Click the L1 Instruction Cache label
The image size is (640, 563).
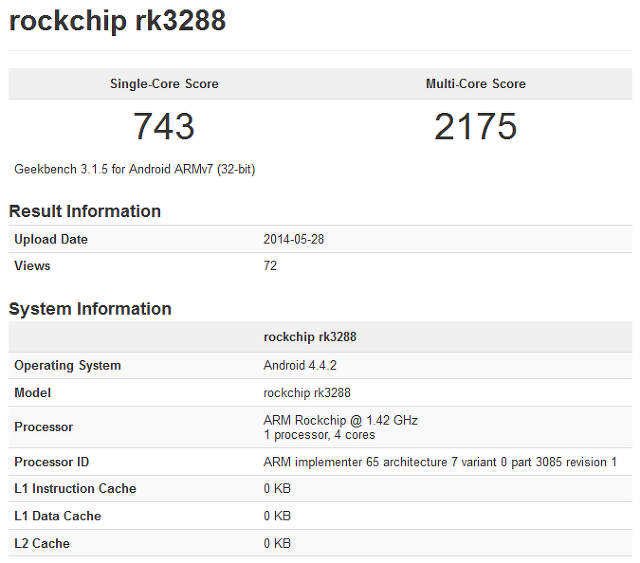click(75, 489)
